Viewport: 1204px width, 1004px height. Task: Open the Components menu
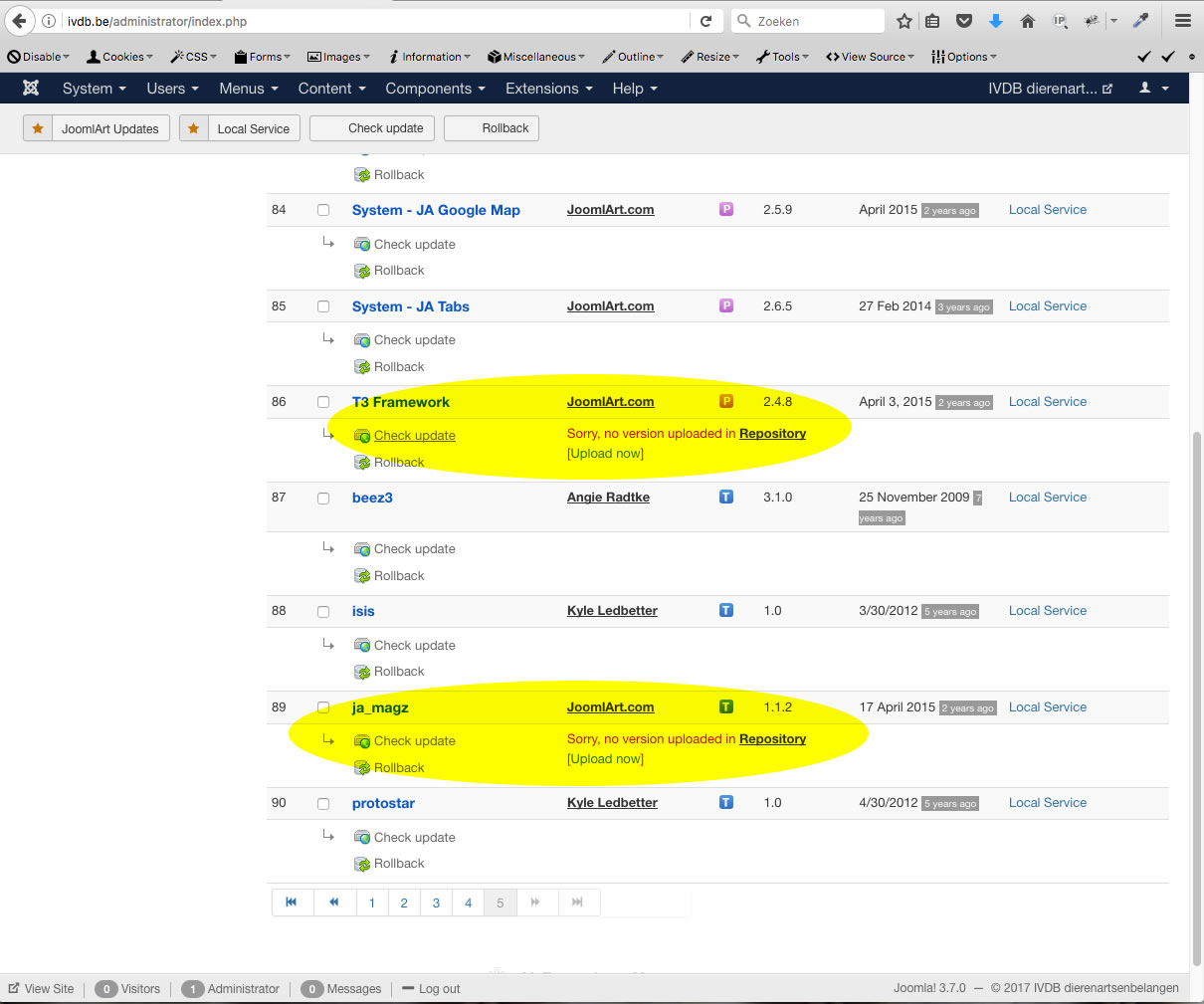pyautogui.click(x=435, y=89)
